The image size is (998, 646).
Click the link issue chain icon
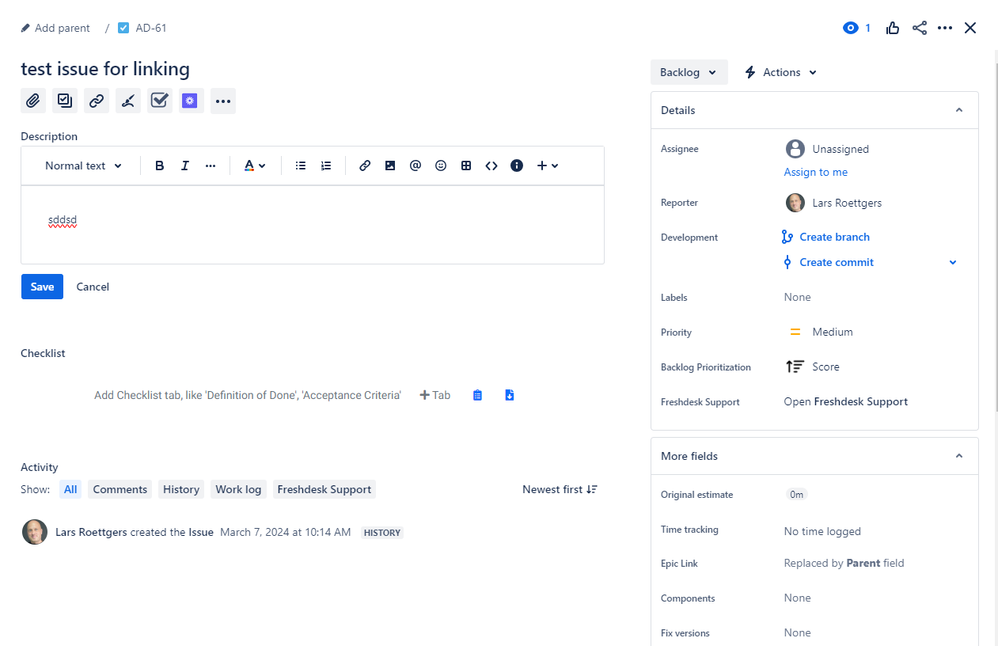pos(96,101)
